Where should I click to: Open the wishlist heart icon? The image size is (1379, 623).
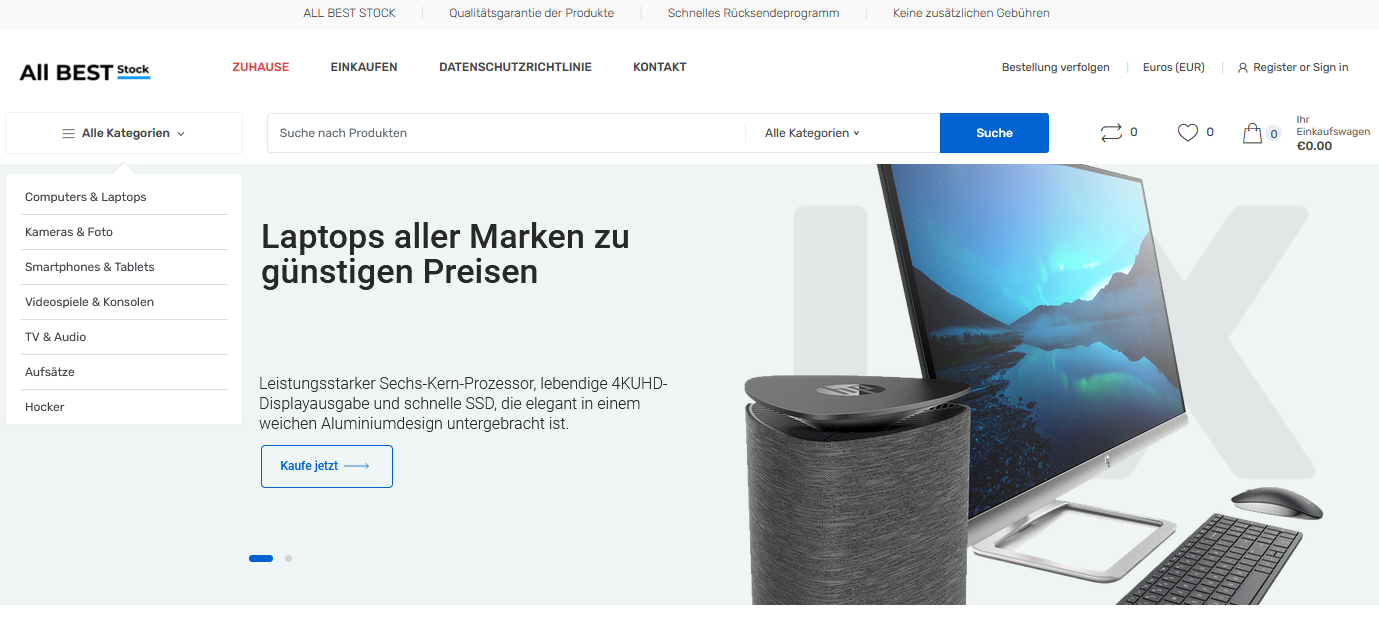click(x=1187, y=133)
